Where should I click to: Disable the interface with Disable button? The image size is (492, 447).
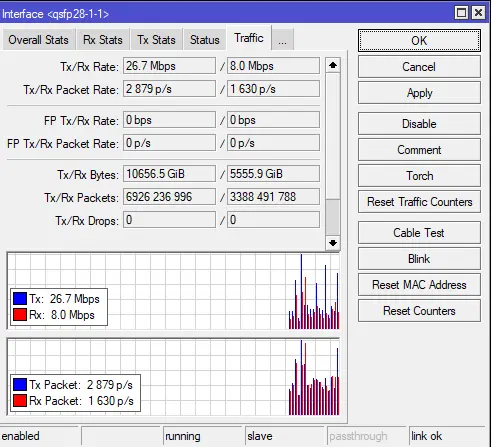(x=419, y=124)
